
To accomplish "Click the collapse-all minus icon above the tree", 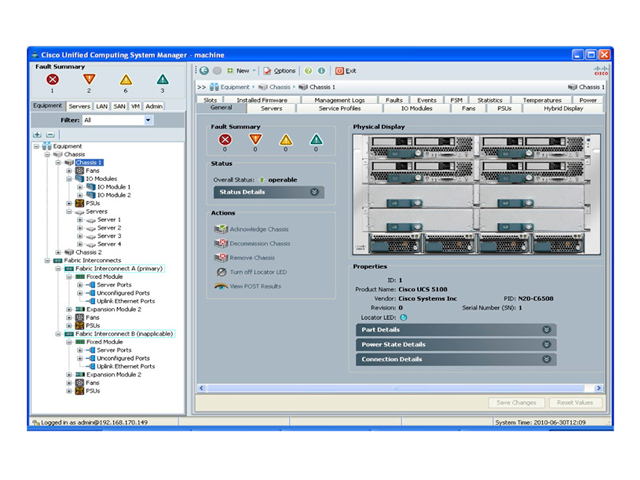I will coord(50,134).
